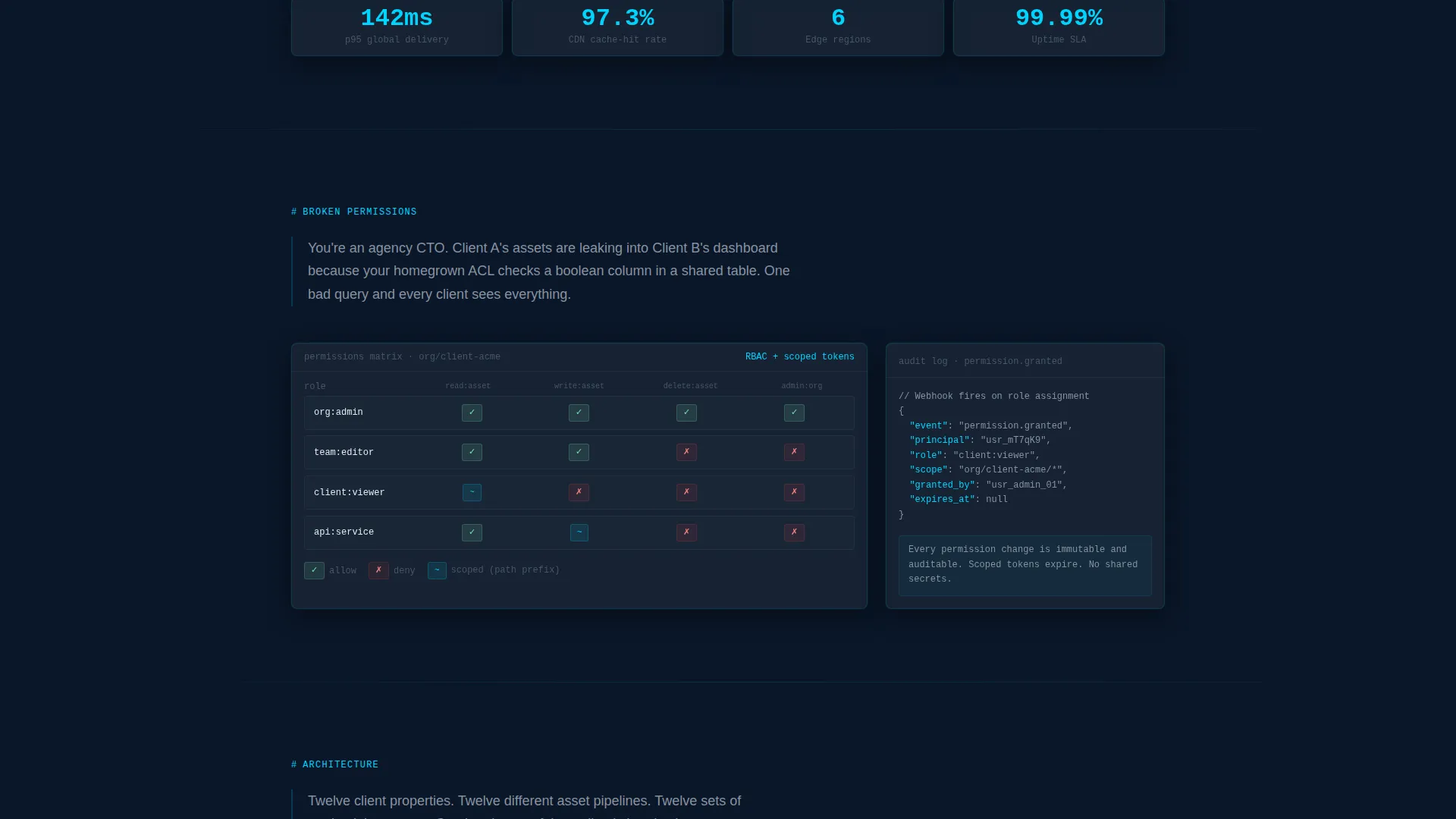
Task: Click the team:editor admin:org deny cross
Action: 794,452
